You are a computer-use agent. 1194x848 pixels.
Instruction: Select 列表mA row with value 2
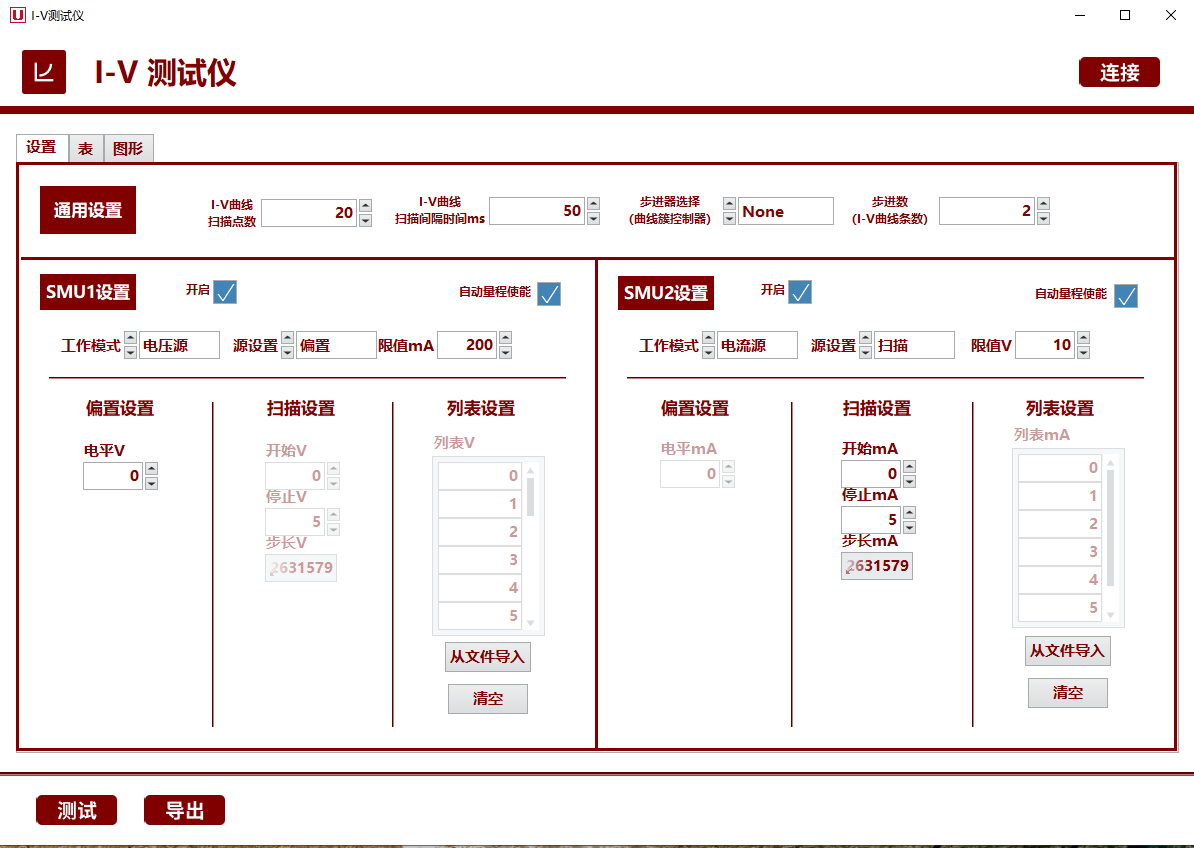pyautogui.click(x=1060, y=524)
